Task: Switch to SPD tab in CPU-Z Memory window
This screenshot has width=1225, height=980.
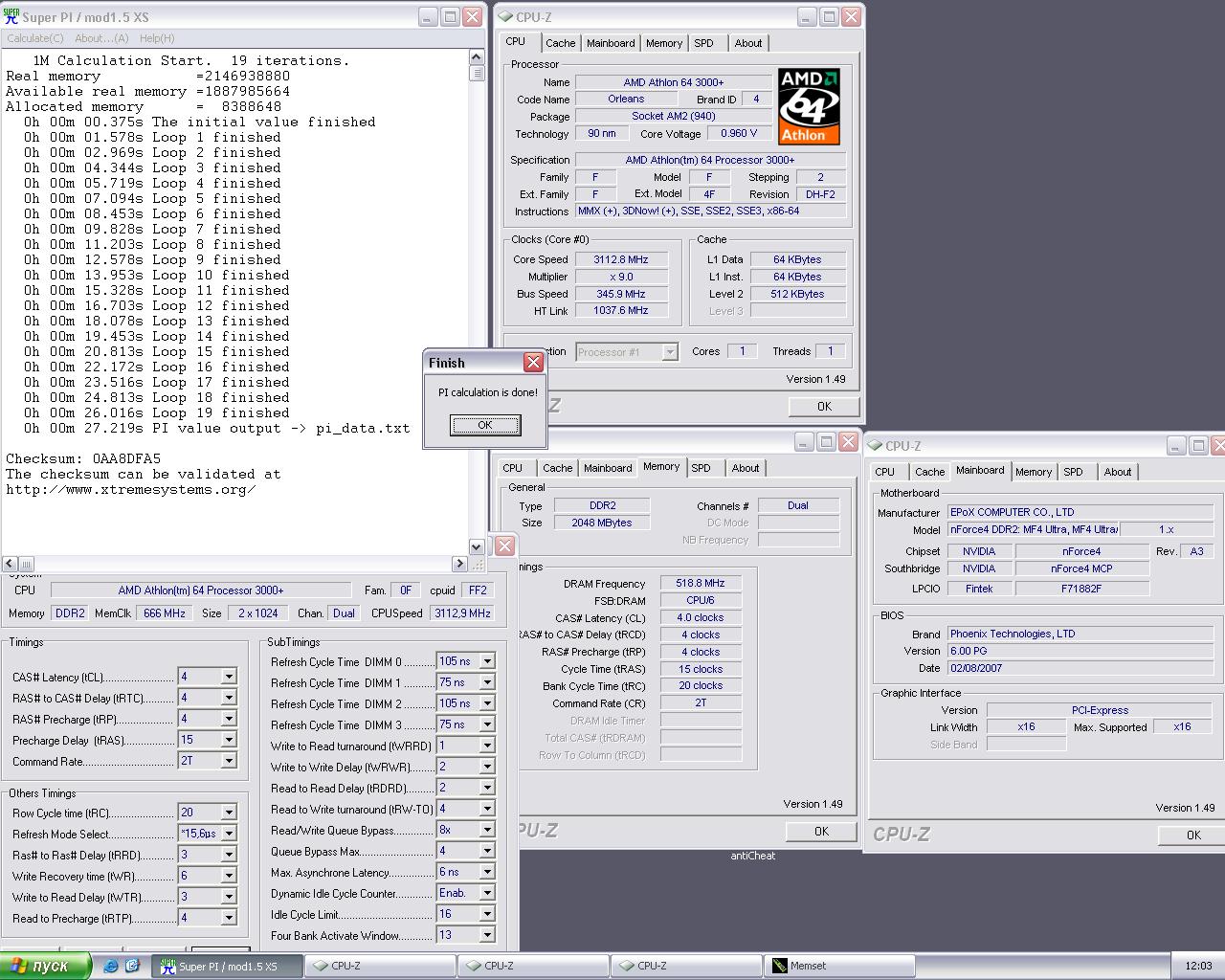Action: [x=702, y=468]
